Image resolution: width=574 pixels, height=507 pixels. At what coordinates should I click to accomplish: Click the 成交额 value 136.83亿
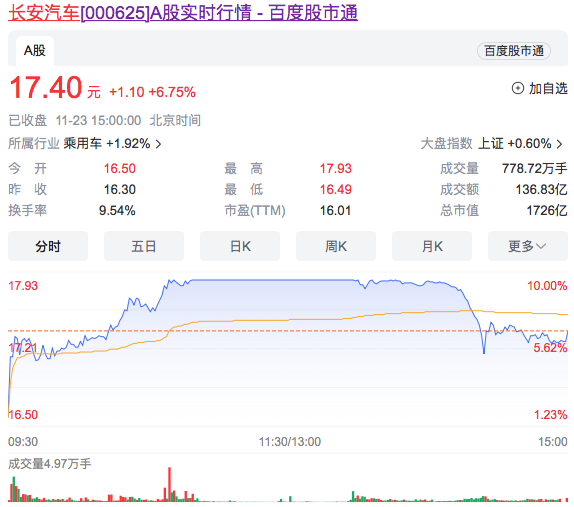pos(541,189)
